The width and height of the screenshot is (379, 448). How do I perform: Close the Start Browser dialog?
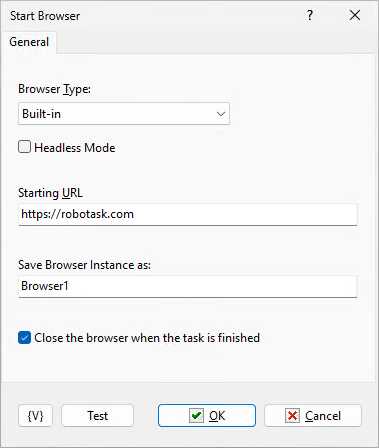[x=355, y=15]
